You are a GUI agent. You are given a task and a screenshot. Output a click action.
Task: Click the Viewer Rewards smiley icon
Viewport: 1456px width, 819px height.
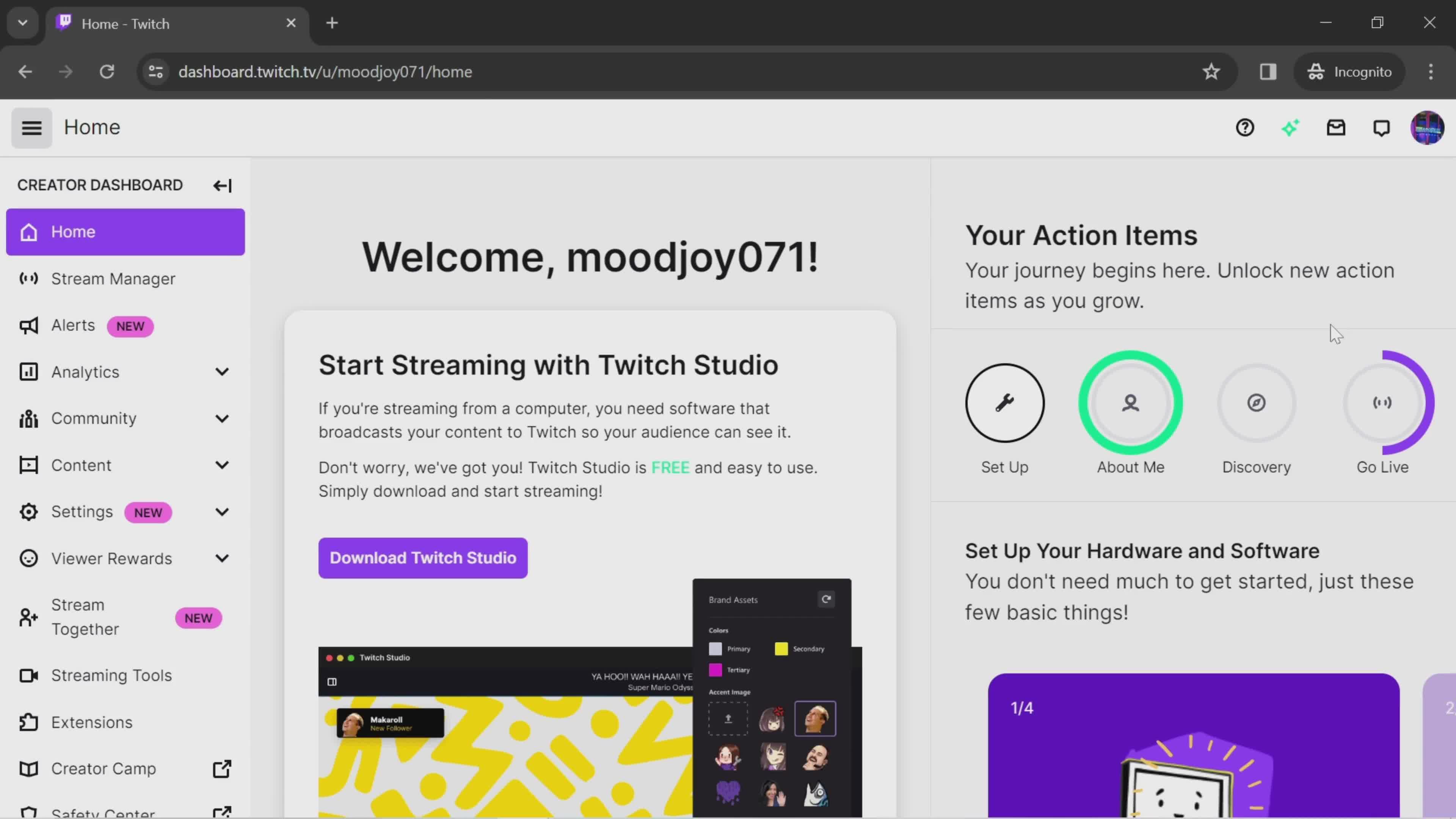[28, 559]
